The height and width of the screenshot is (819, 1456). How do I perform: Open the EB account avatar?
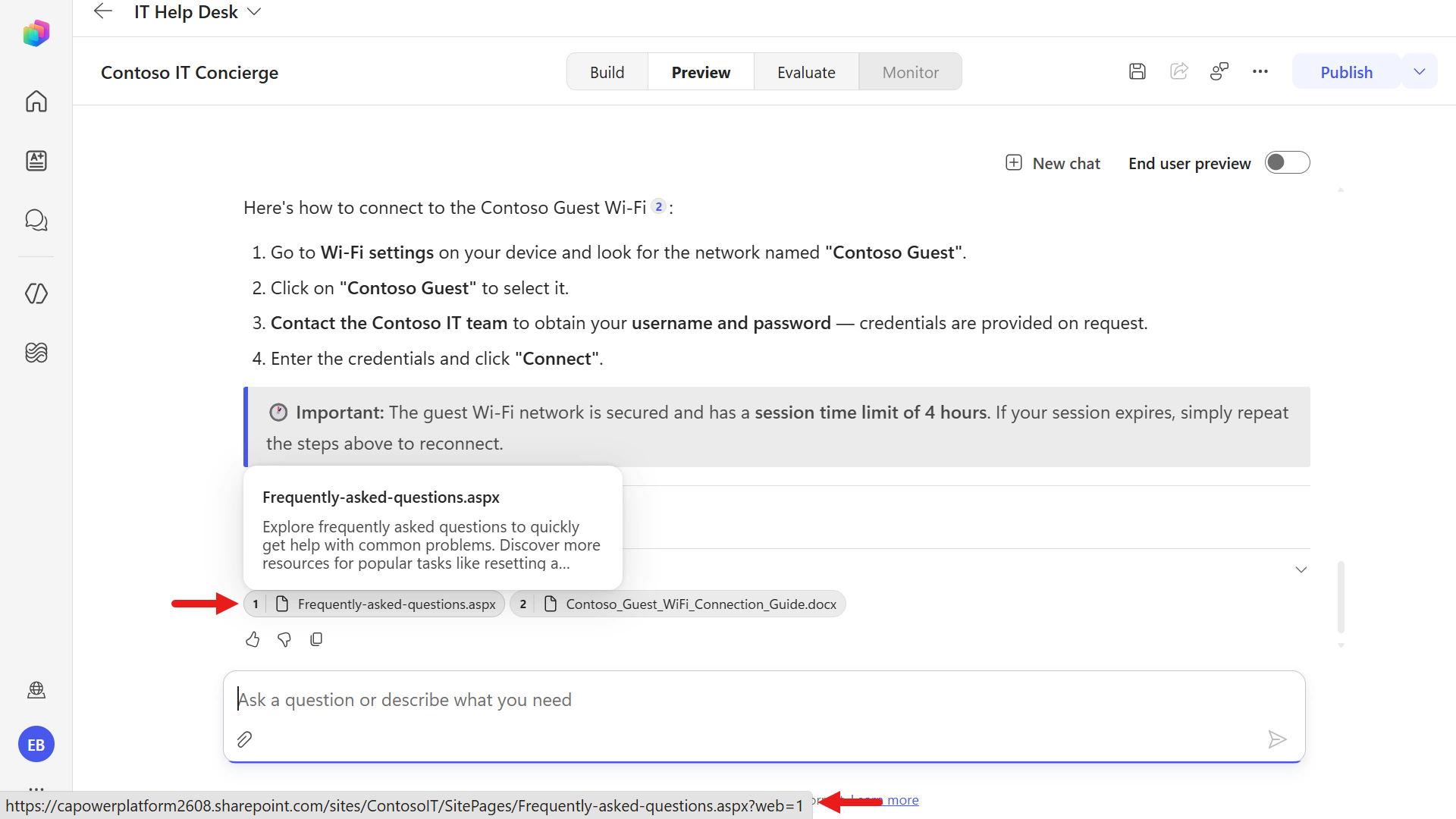coord(36,745)
